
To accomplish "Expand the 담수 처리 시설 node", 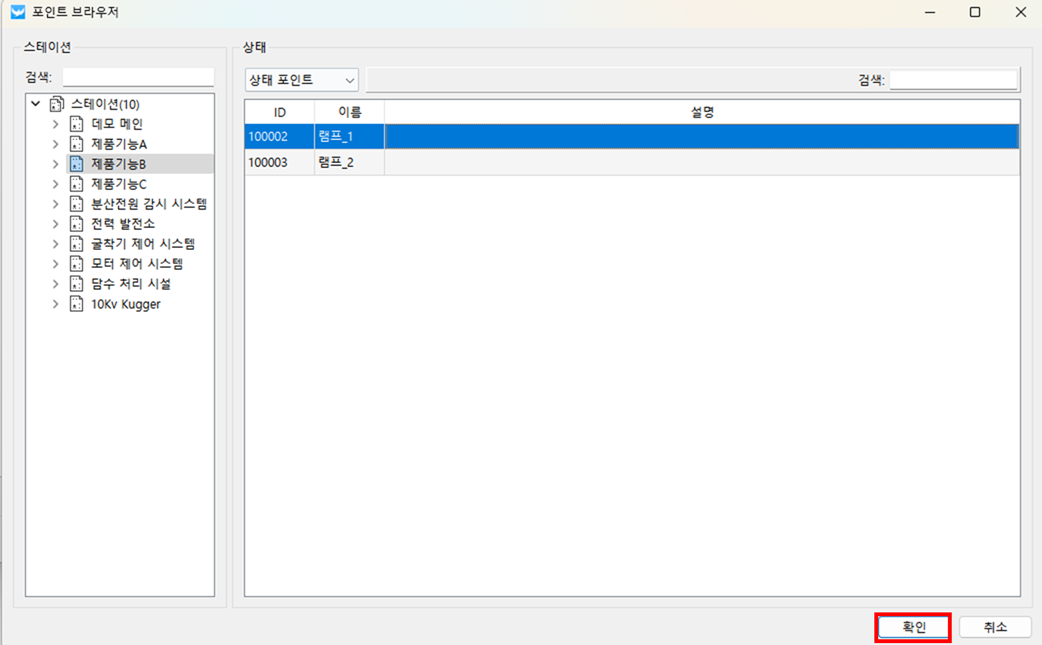I will [x=56, y=284].
